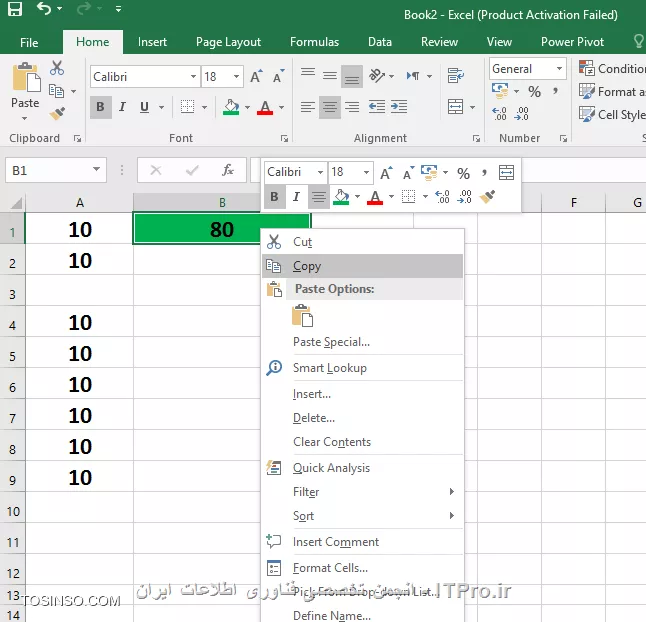Image resolution: width=646 pixels, height=622 pixels.
Task: Click the Tell Me lightbulb icon
Action: click(x=639, y=41)
